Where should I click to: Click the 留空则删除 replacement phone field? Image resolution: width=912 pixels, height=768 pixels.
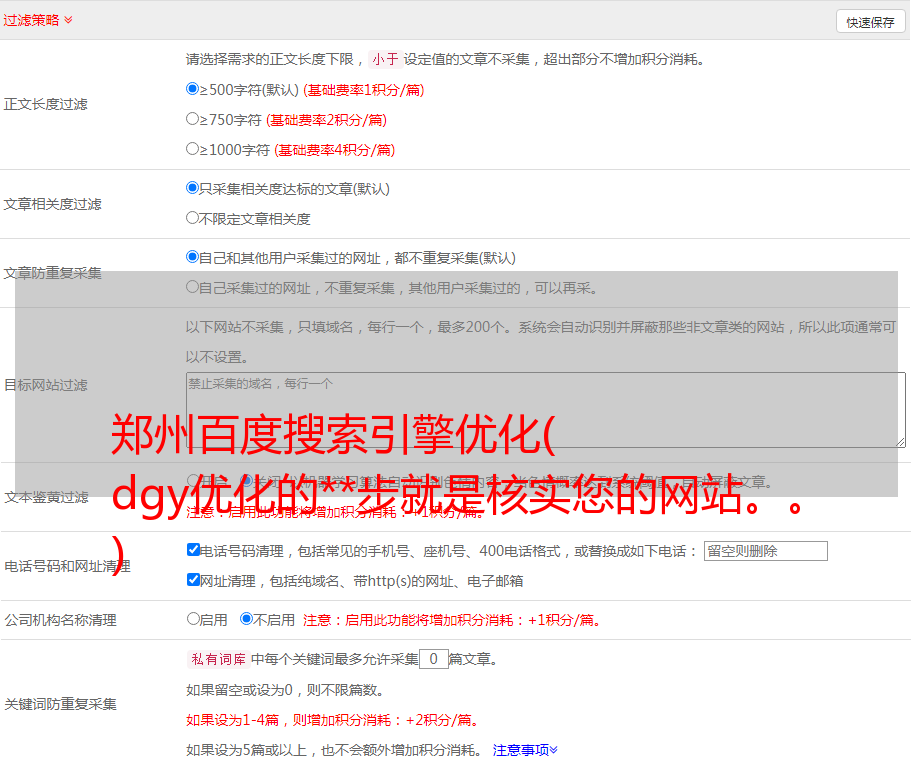click(x=765, y=551)
